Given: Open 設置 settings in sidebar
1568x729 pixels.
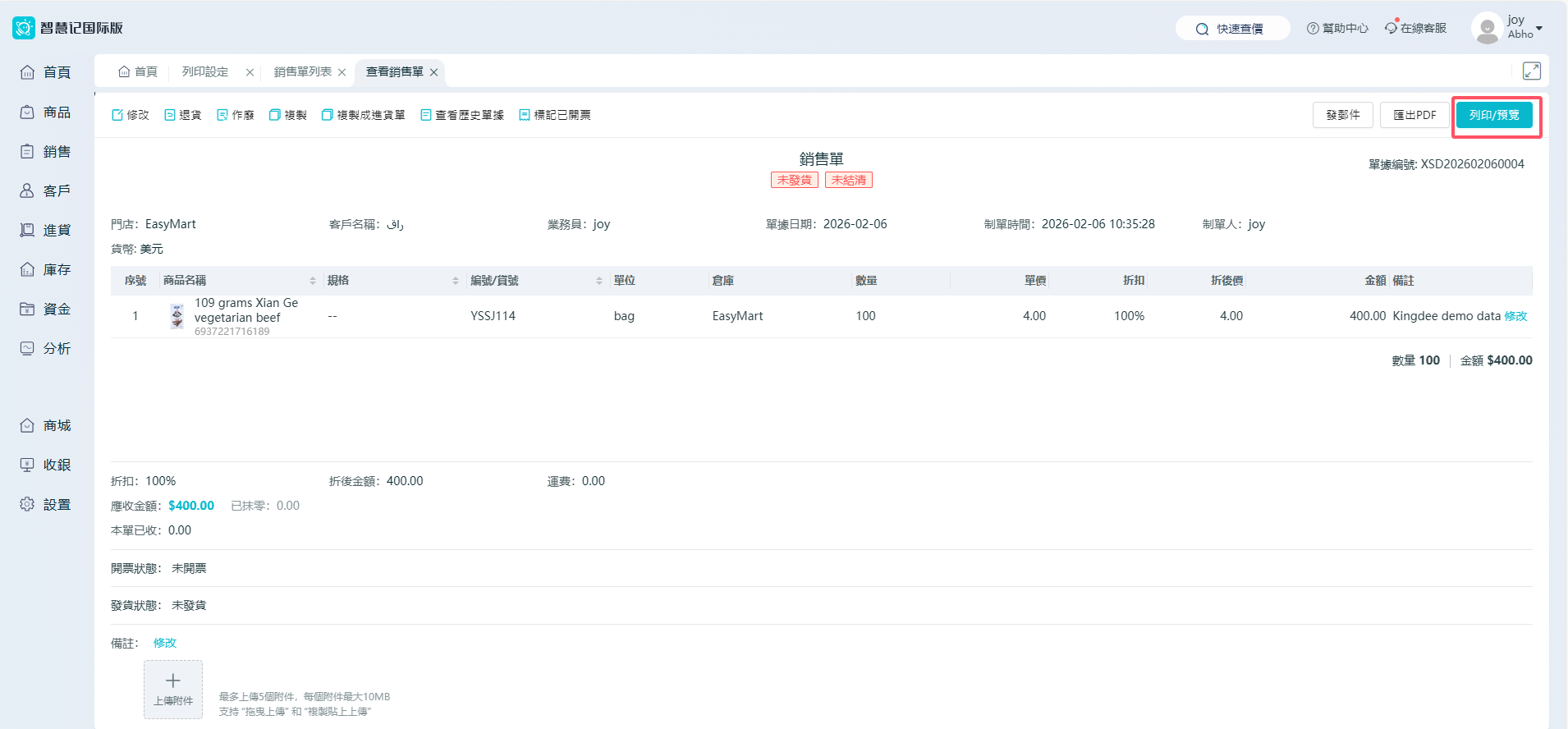Looking at the screenshot, I should tap(46, 505).
